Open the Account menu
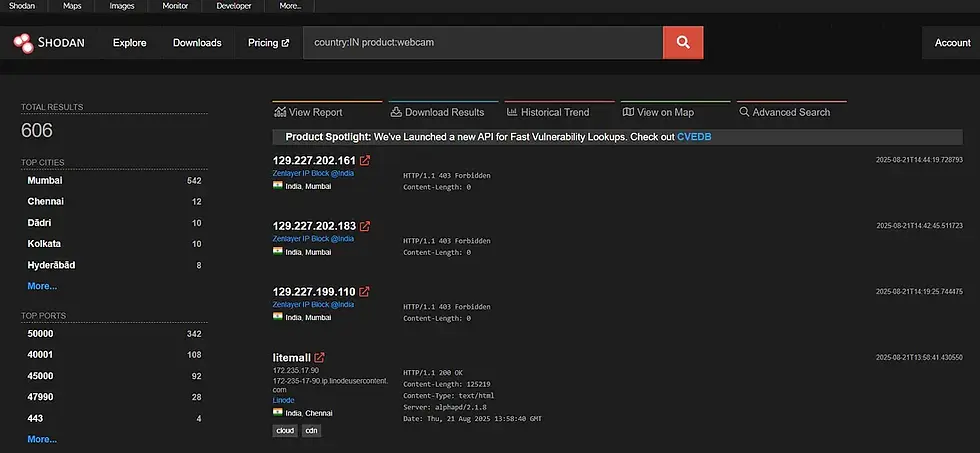980x453 pixels. tap(952, 43)
